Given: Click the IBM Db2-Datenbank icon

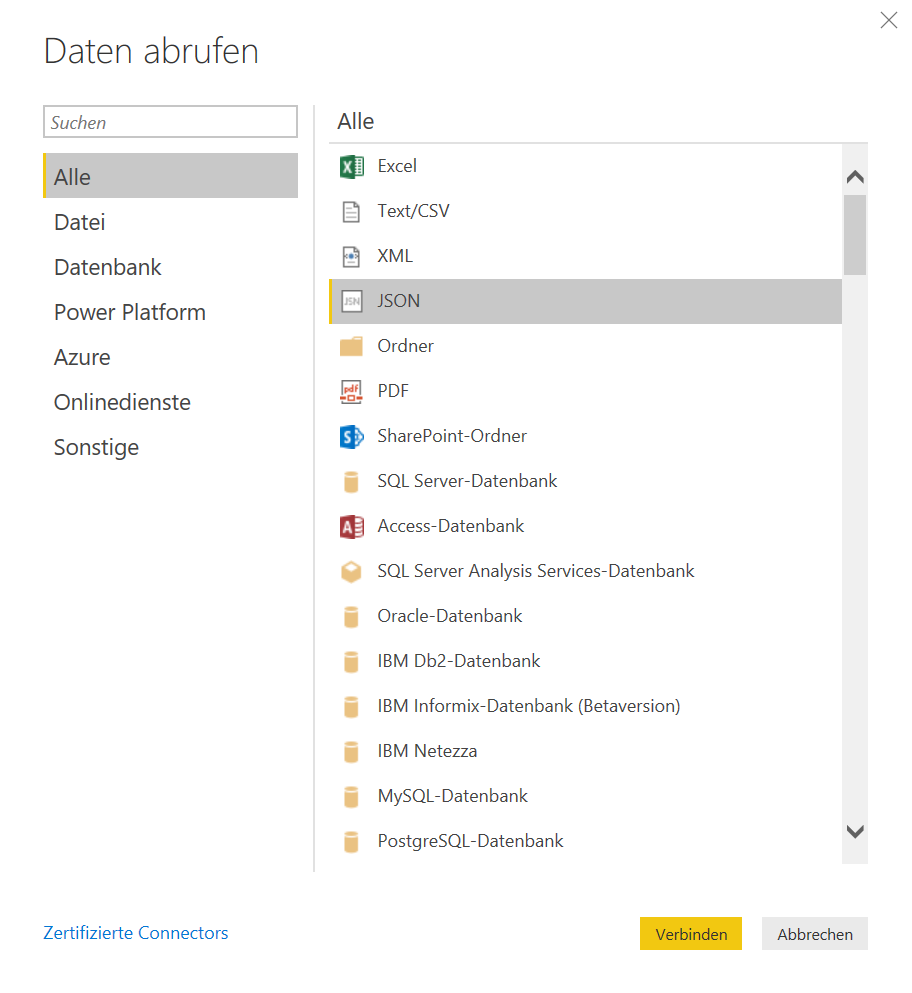Looking at the screenshot, I should pyautogui.click(x=351, y=661).
